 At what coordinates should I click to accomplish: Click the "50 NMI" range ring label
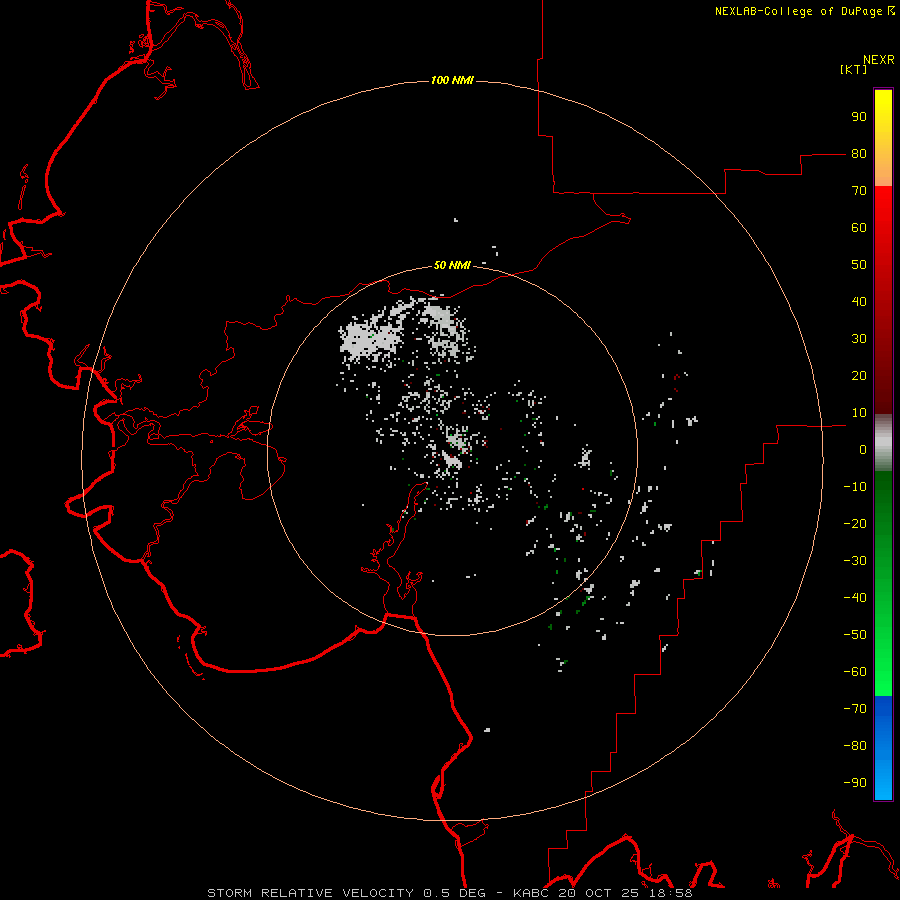tap(452, 265)
